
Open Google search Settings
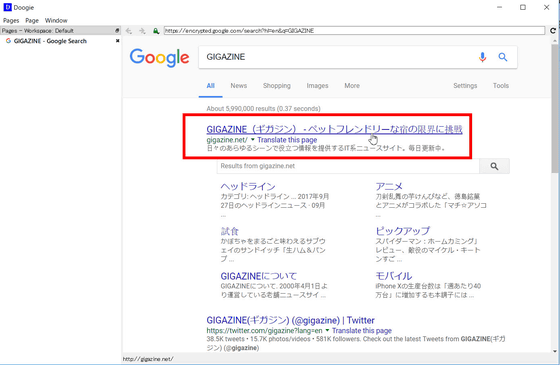tap(465, 86)
